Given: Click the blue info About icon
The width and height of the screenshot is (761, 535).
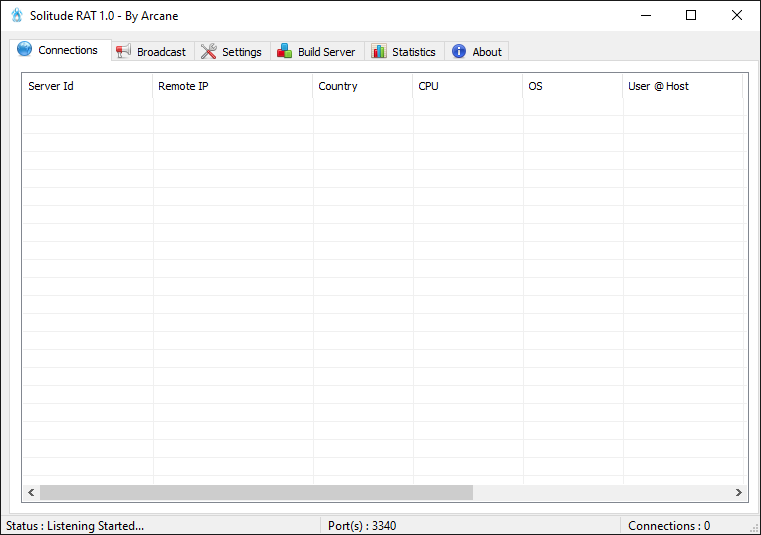Looking at the screenshot, I should [x=459, y=52].
